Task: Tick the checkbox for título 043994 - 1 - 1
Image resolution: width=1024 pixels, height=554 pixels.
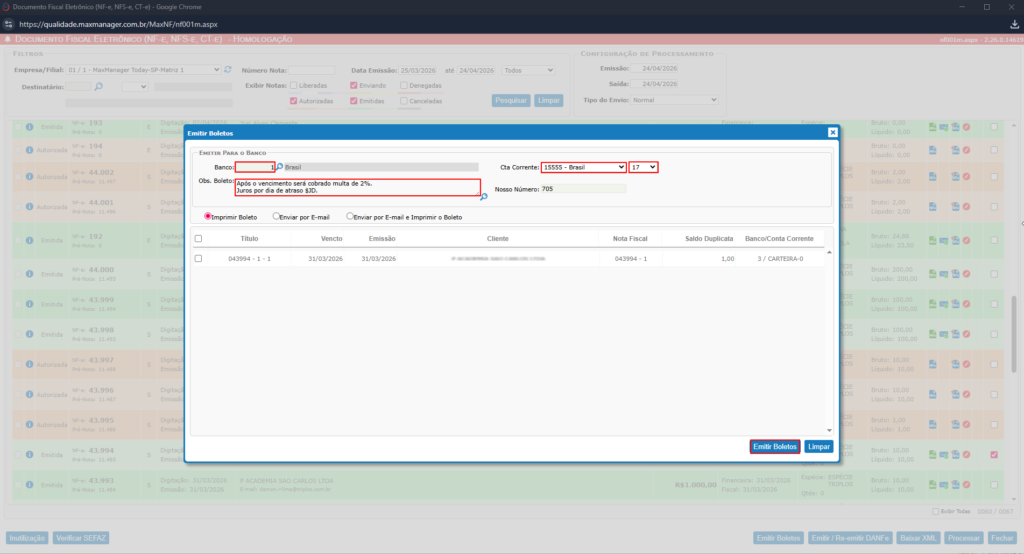Action: pos(198,258)
